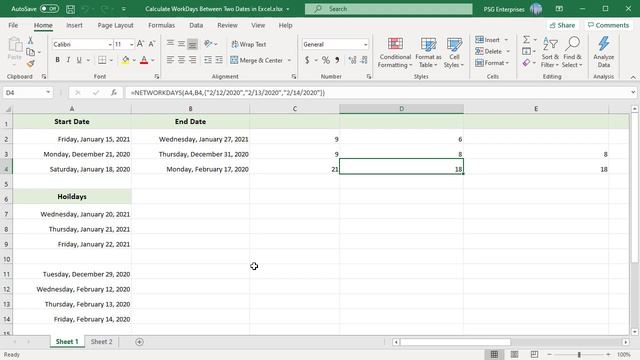This screenshot has height=360, width=640.
Task: Apply Percent Style
Action: point(326,60)
